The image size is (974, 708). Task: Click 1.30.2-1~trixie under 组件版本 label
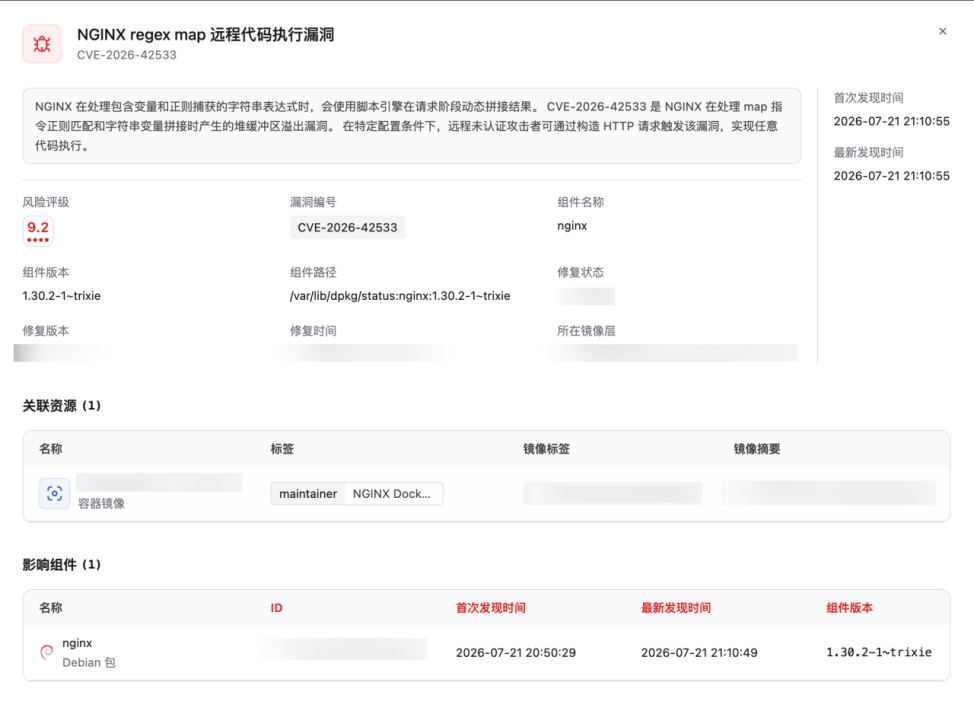tap(61, 296)
